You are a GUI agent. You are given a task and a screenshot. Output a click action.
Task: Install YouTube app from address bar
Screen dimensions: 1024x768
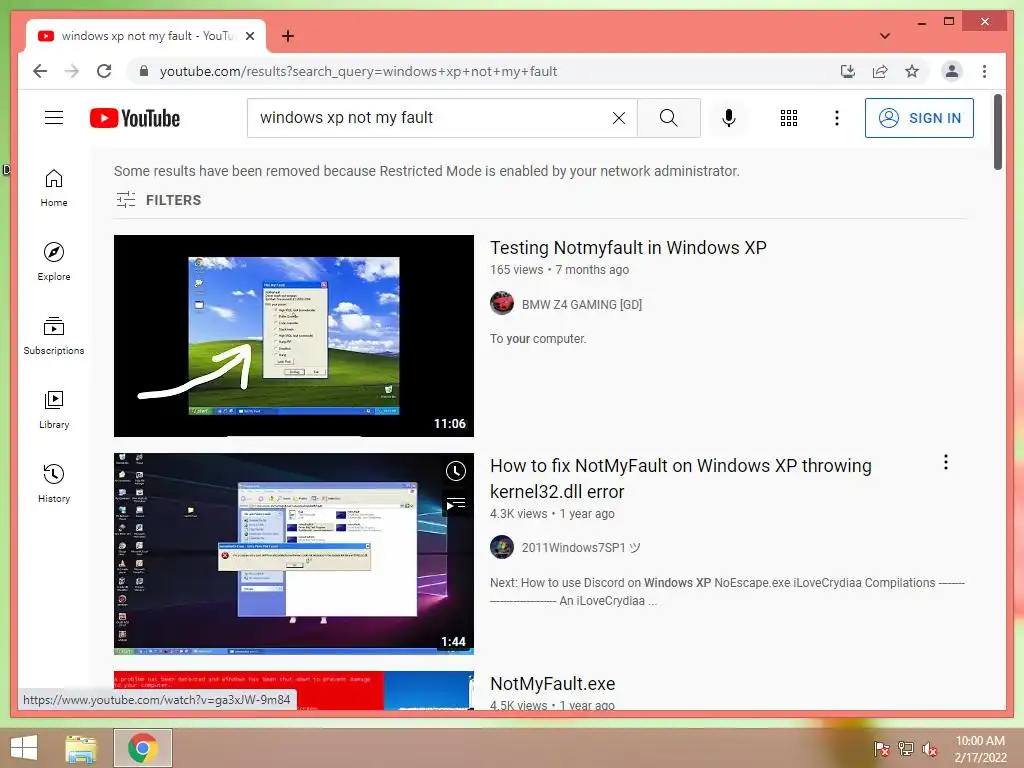pos(848,71)
